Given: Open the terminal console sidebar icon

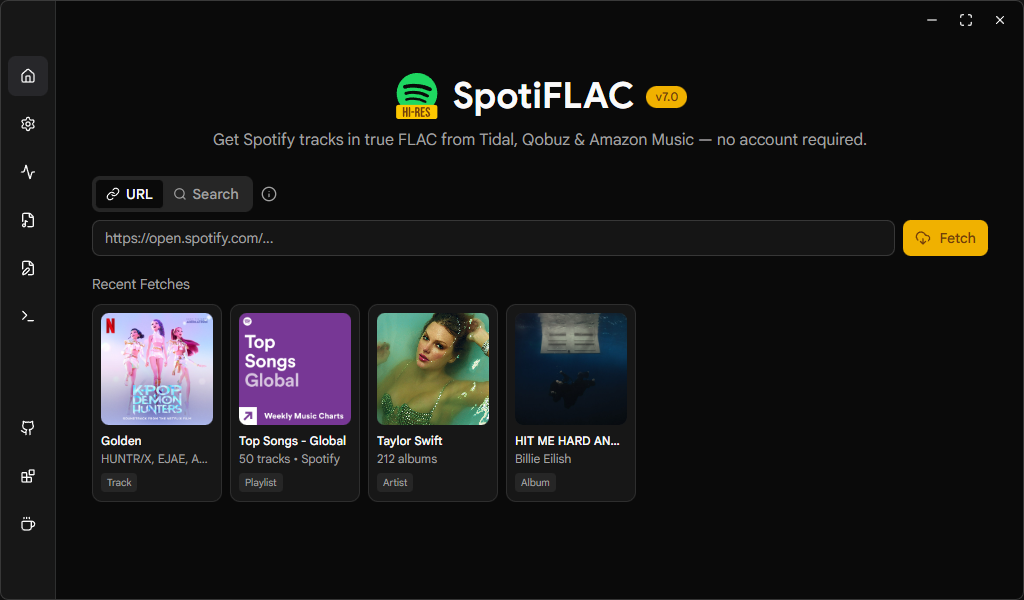Looking at the screenshot, I should tap(28, 316).
